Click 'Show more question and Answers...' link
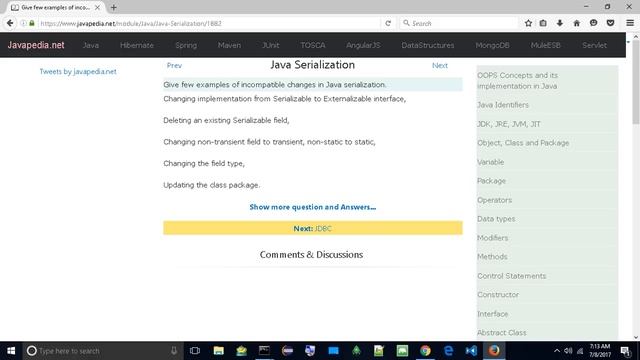Screen dimensions: 640x360 [x=313, y=207]
